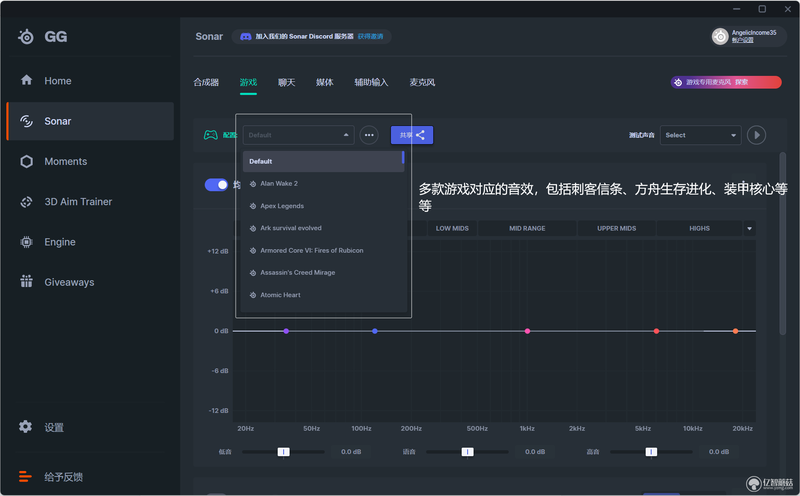The height and width of the screenshot is (496, 800).
Task: Click the main panel vertical scrollbar
Action: [x=783, y=243]
